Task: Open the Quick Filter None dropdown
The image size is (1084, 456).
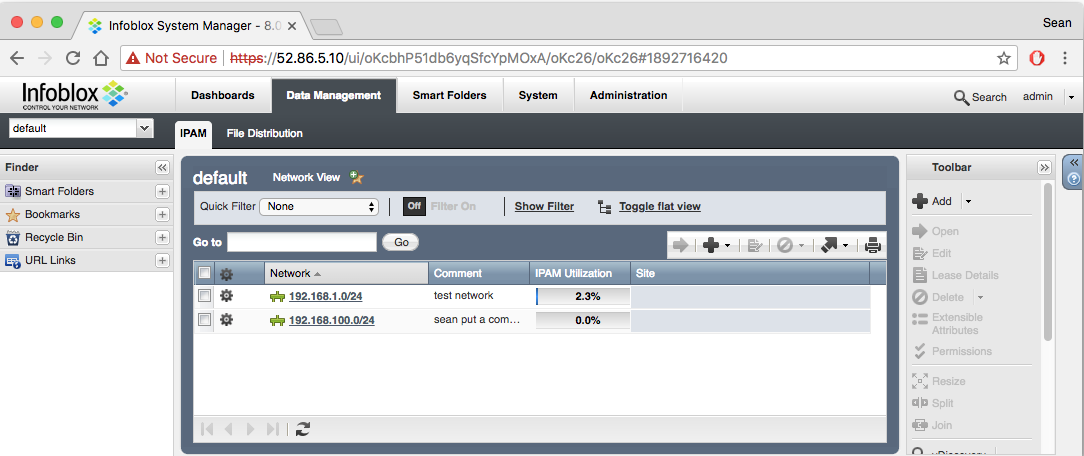Action: tap(319, 206)
